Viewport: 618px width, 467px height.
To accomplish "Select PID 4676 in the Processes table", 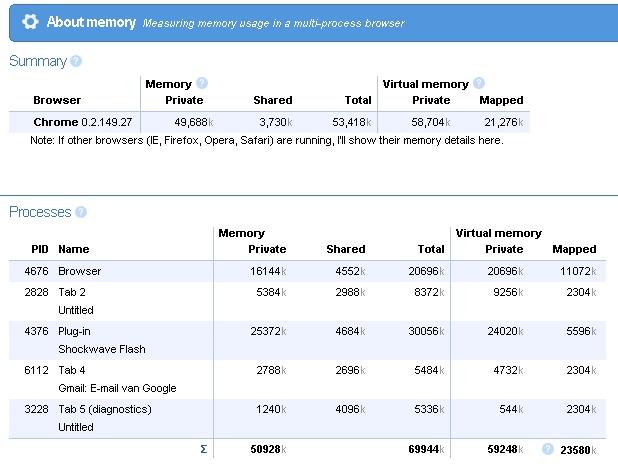I will [x=36, y=271].
